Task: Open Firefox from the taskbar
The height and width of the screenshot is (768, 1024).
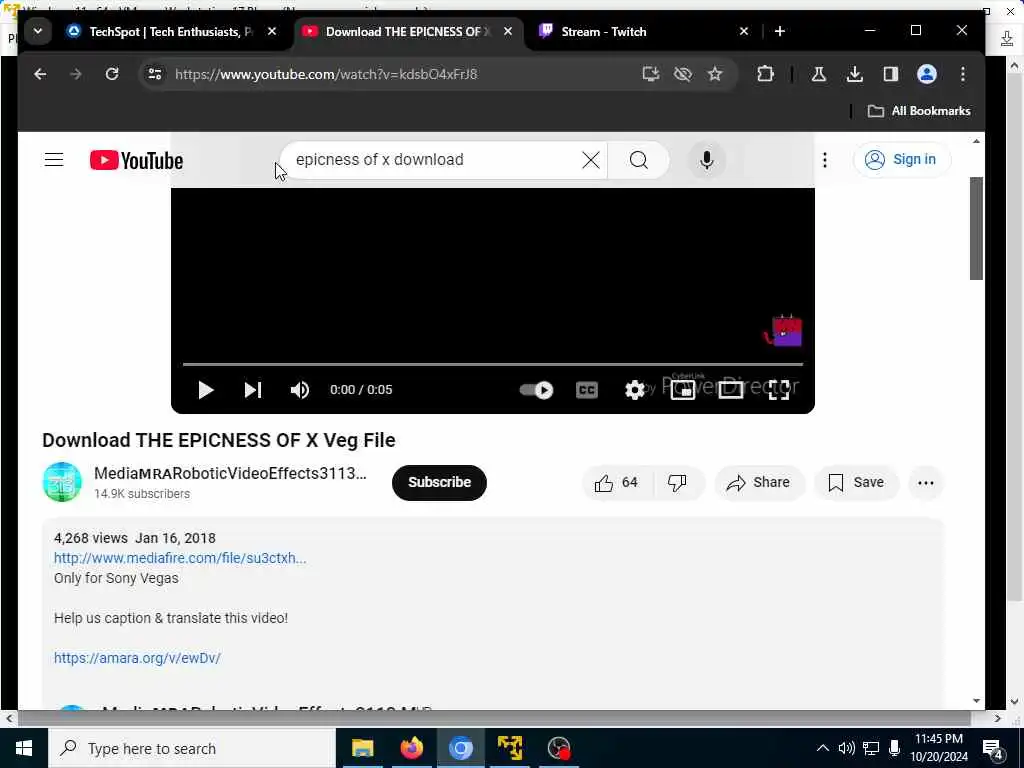Action: pyautogui.click(x=411, y=748)
